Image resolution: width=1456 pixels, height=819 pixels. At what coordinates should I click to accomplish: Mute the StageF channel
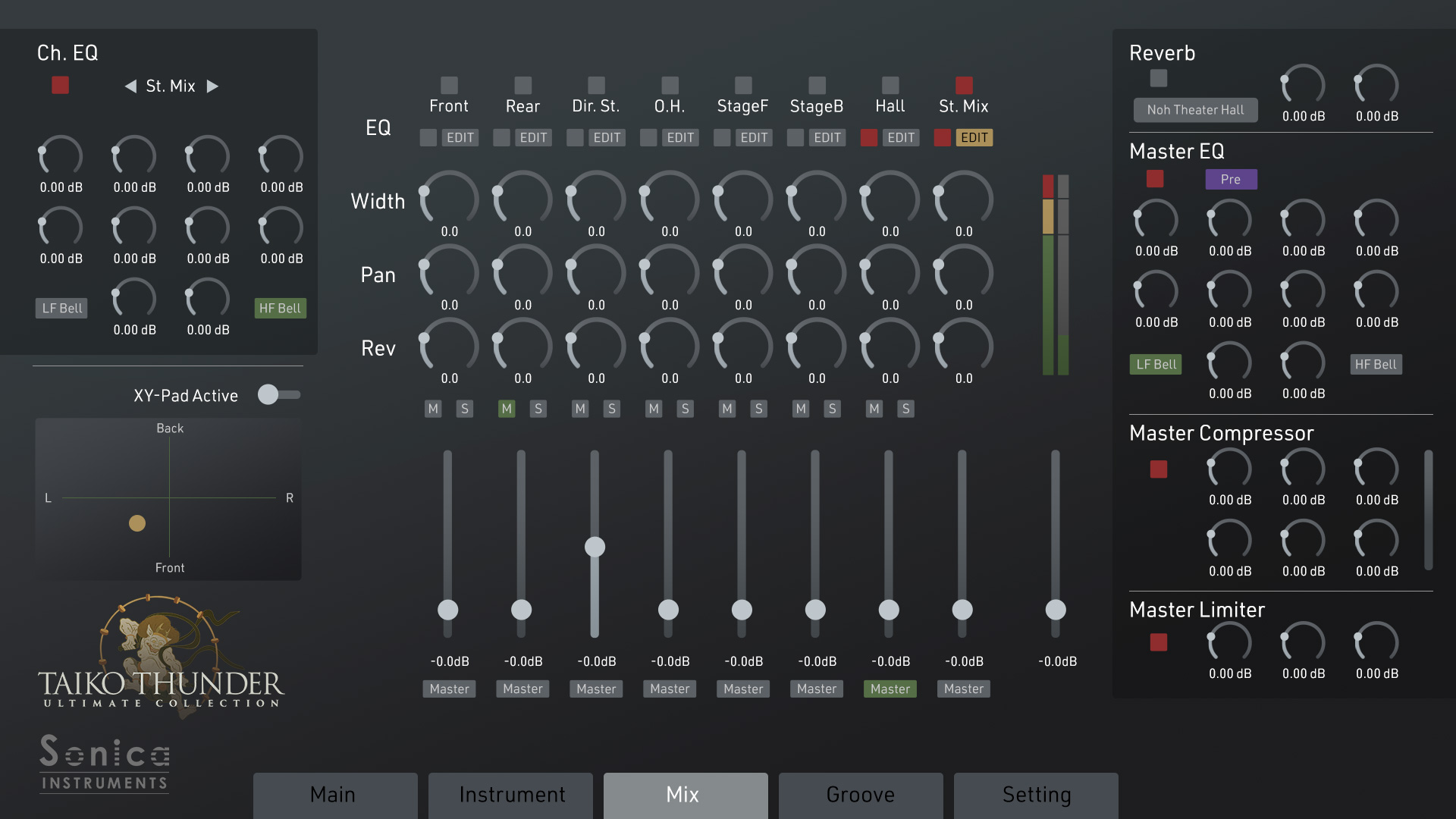pos(727,409)
